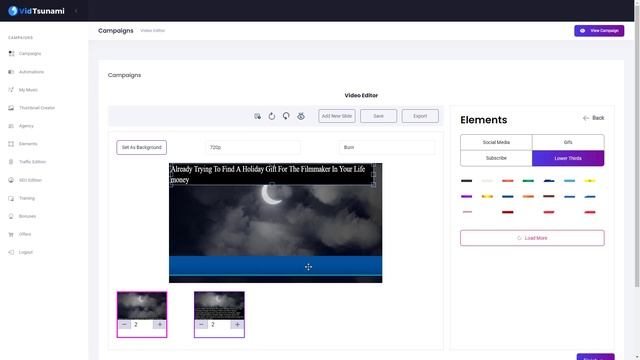640x360 pixels.
Task: Pick the yellow lower third, first row
Action: point(590,180)
